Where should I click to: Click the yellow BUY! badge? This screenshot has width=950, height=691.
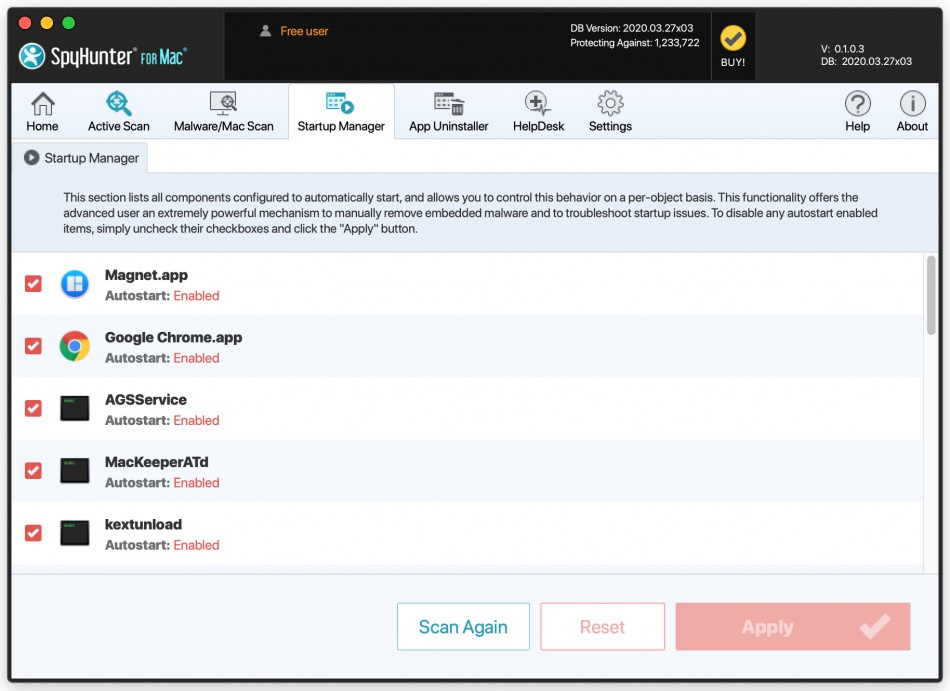pyautogui.click(x=734, y=41)
